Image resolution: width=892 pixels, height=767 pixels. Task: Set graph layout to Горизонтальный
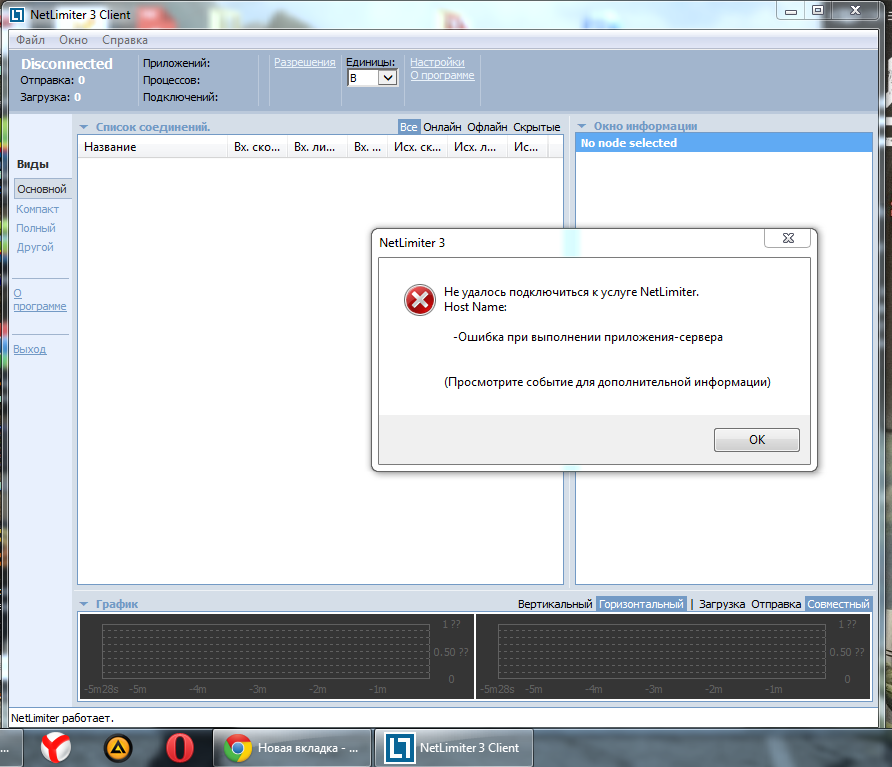(x=641, y=604)
